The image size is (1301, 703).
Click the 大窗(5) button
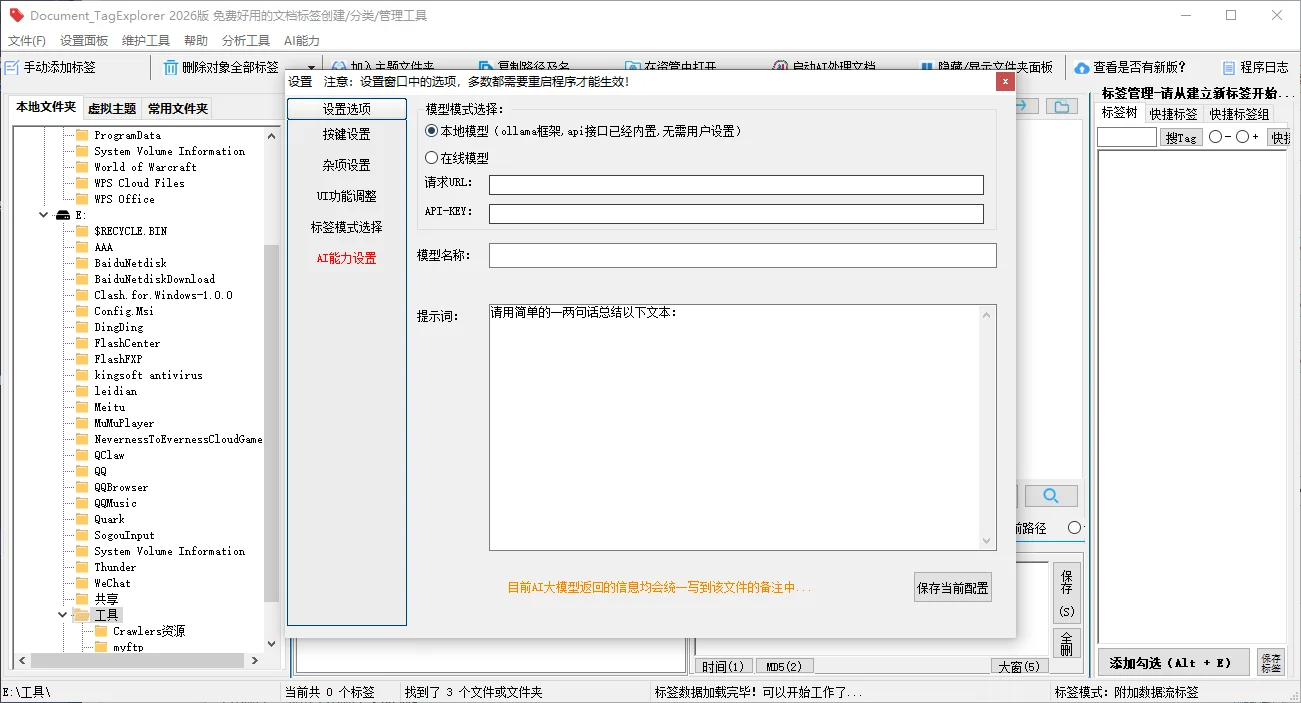(1019, 666)
